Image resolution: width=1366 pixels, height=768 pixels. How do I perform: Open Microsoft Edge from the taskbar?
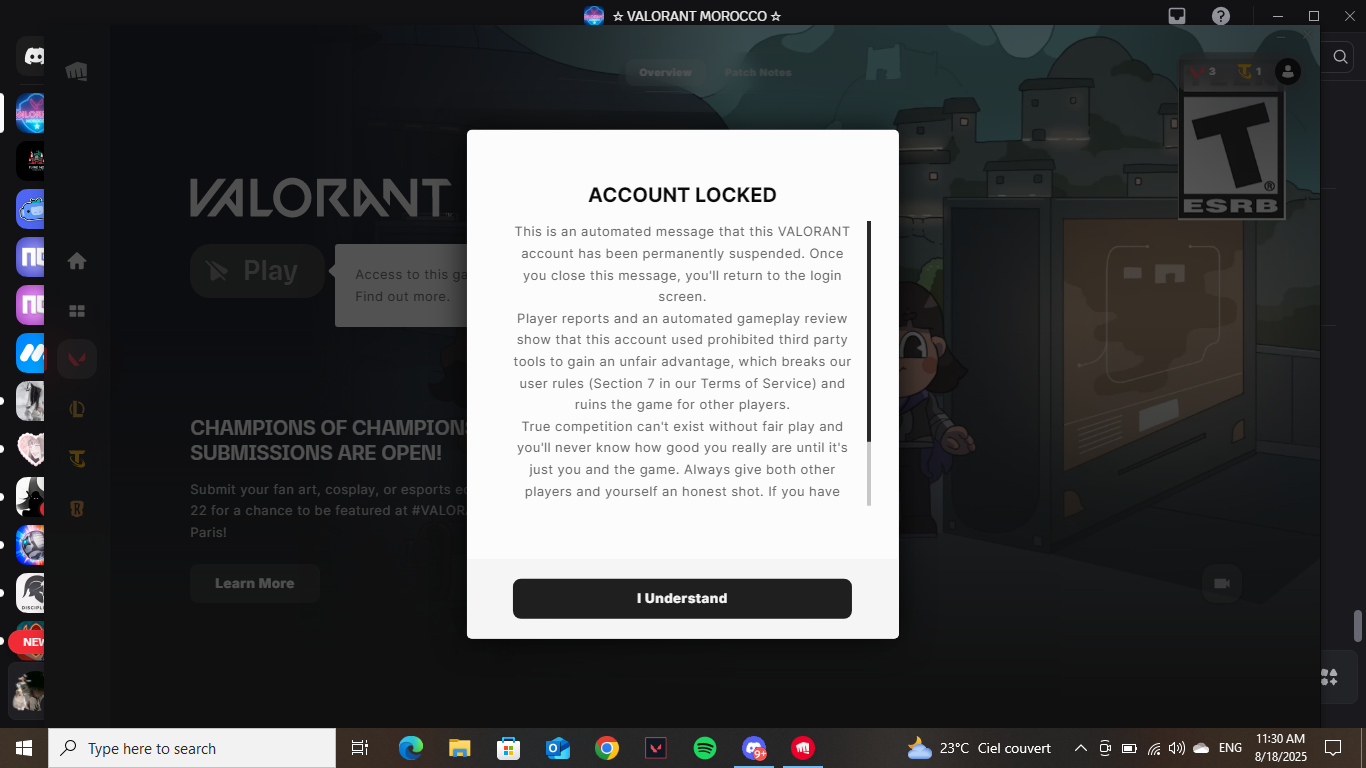coord(410,748)
